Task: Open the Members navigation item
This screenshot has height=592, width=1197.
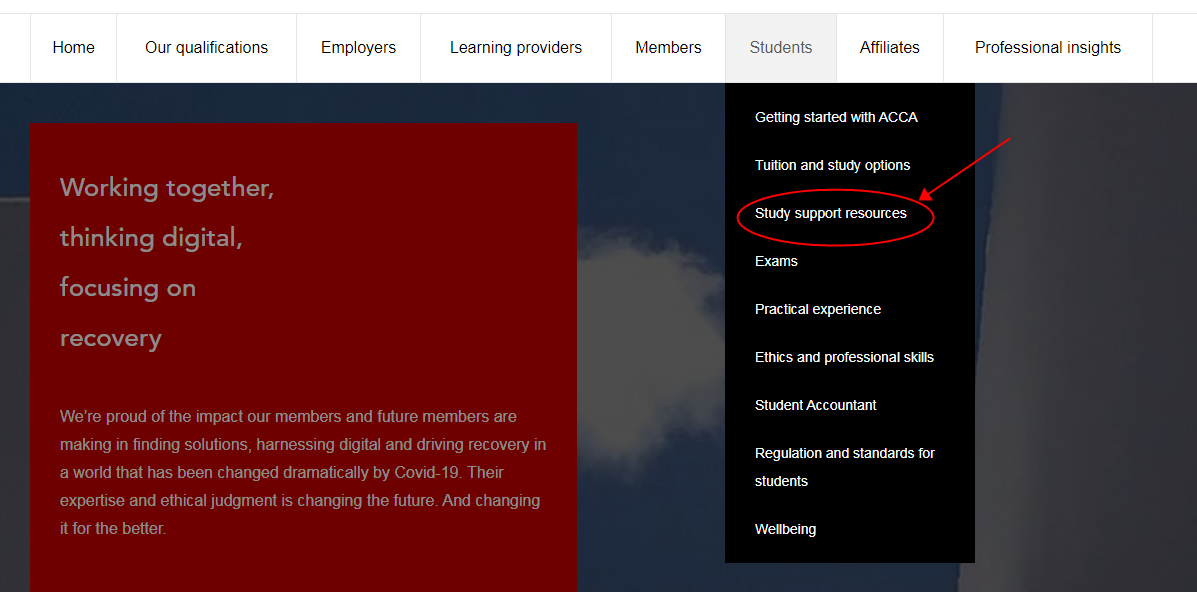Action: point(668,48)
